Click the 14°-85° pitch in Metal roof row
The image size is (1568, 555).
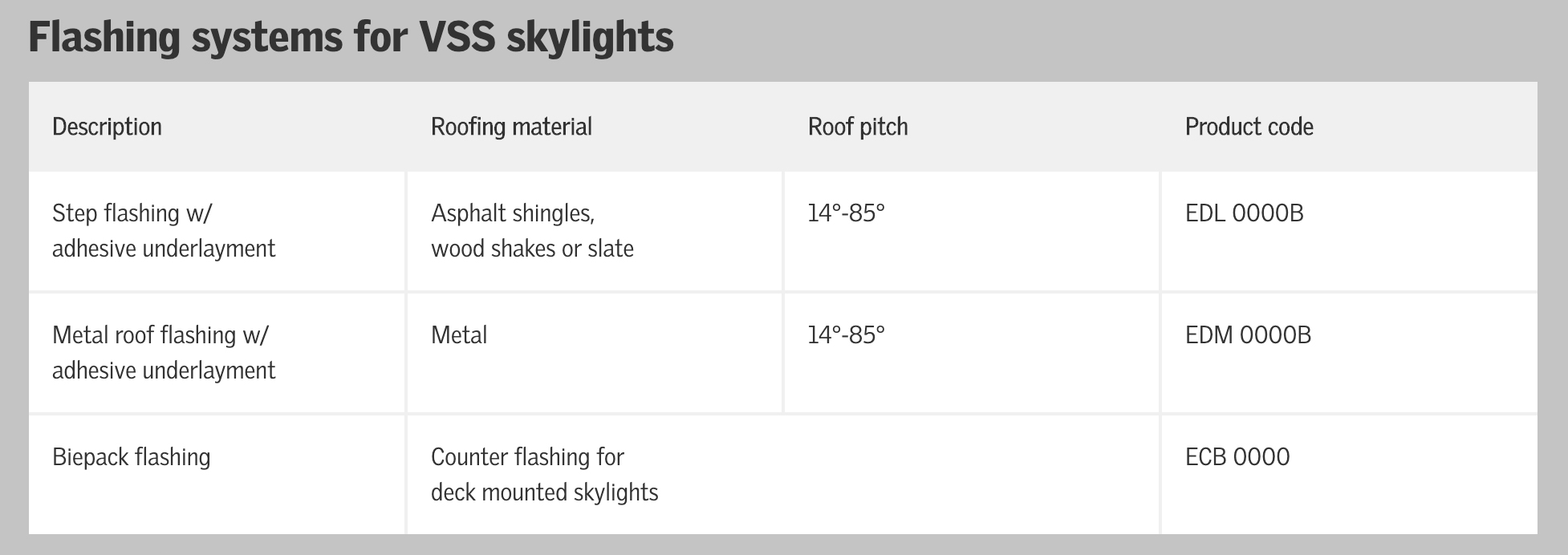coord(846,335)
